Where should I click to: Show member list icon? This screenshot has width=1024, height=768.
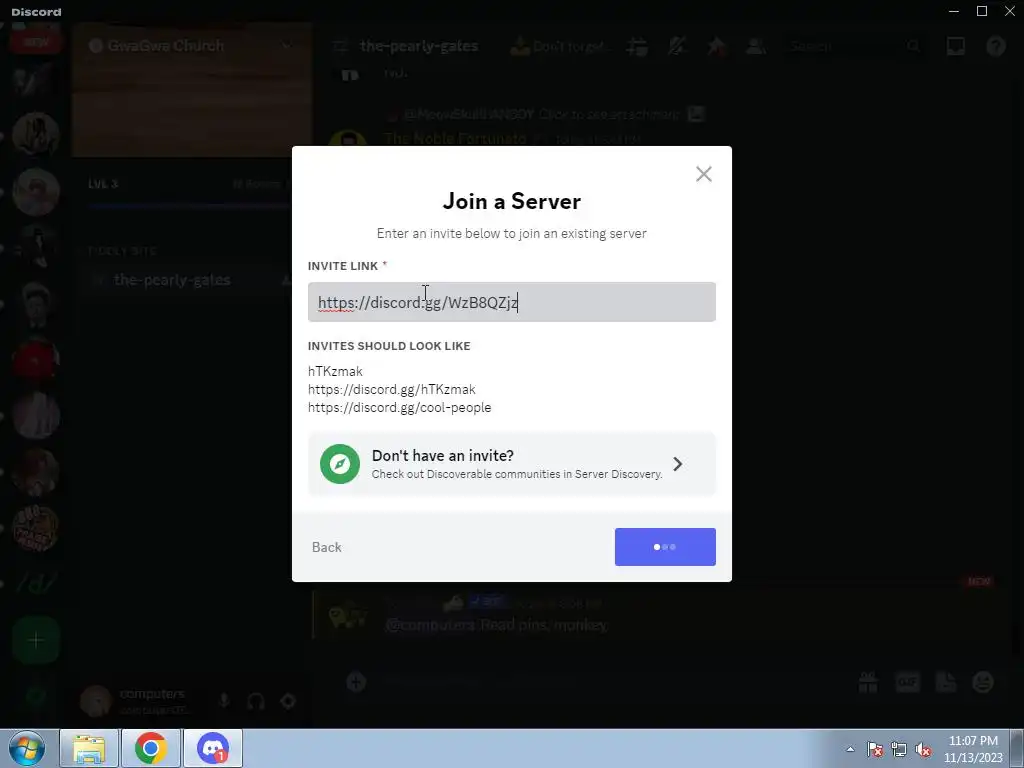click(x=756, y=46)
